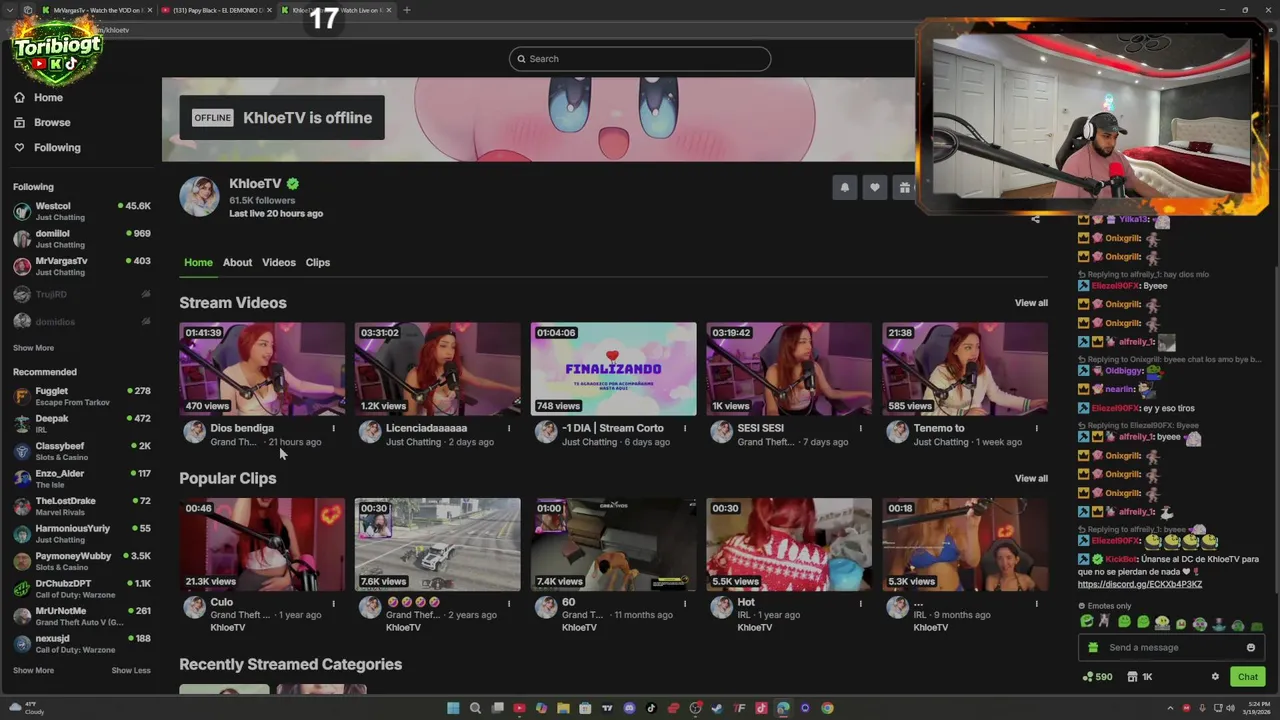Screen dimensions: 1280x720
Task: Open the black TikTok icon in taskbar
Action: click(651, 708)
